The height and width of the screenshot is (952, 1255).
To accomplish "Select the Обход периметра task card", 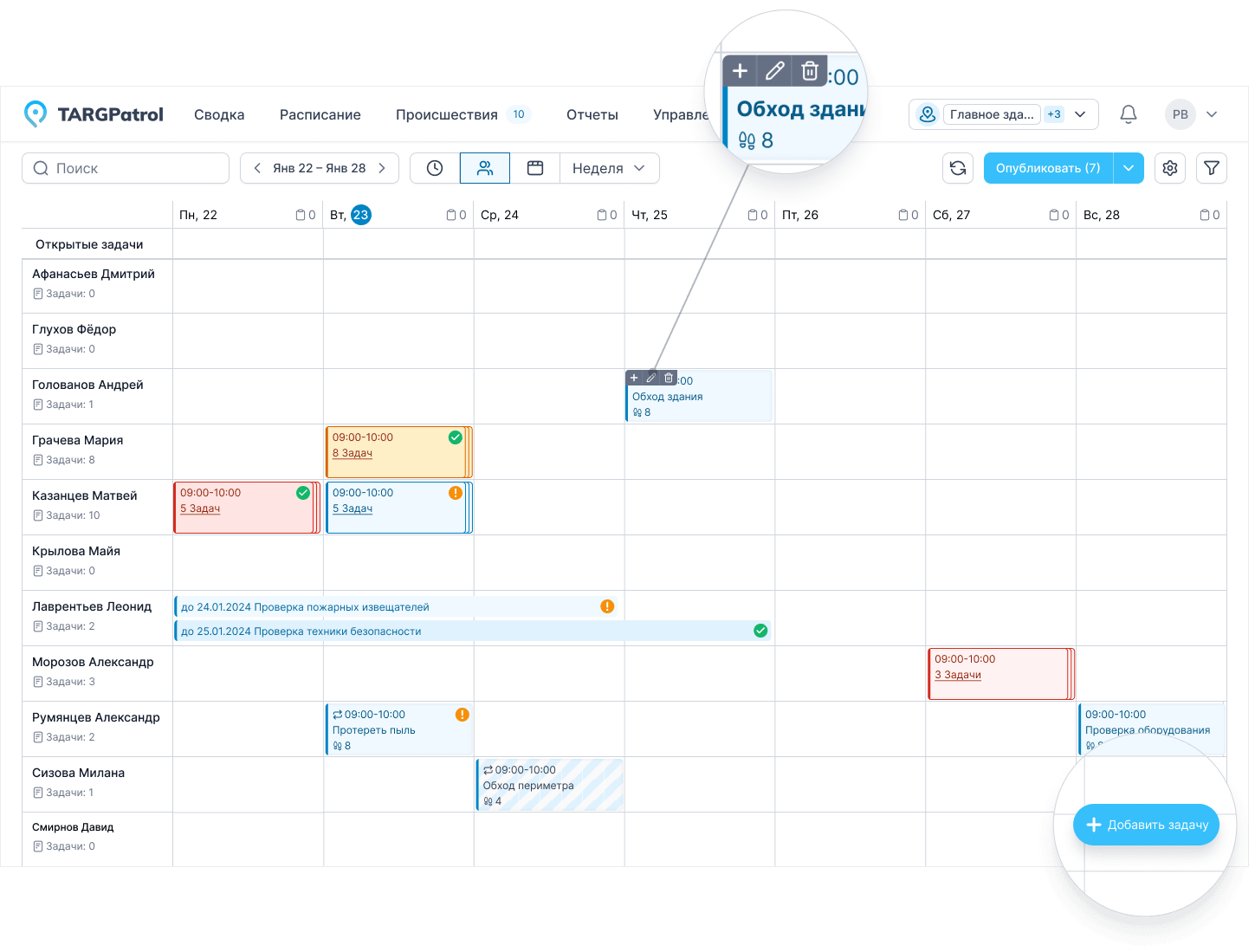I will coord(550,785).
